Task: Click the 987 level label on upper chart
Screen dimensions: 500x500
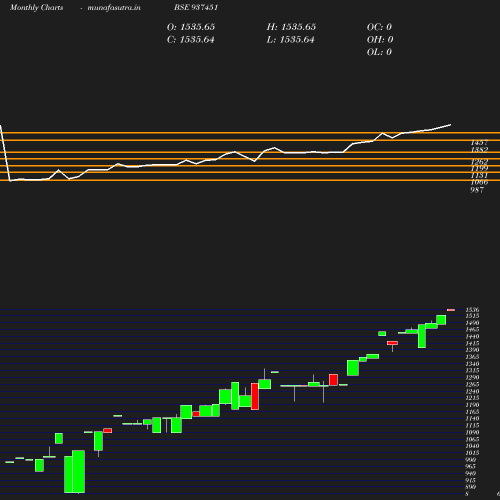Action: click(x=477, y=190)
